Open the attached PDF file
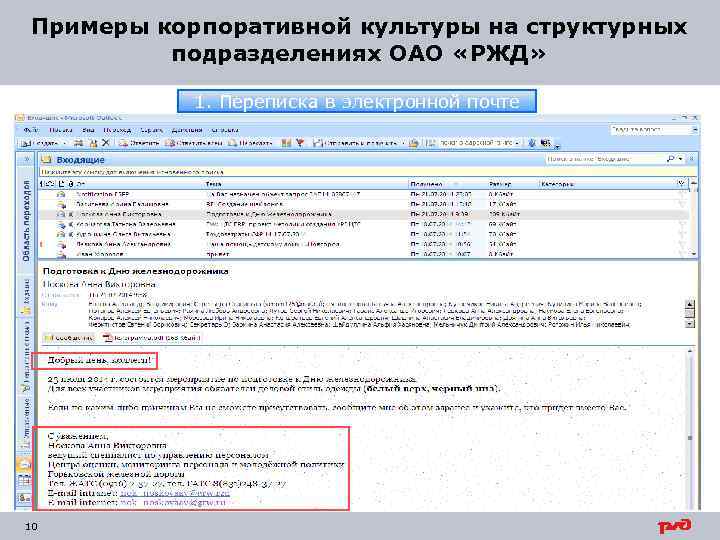 [152, 338]
